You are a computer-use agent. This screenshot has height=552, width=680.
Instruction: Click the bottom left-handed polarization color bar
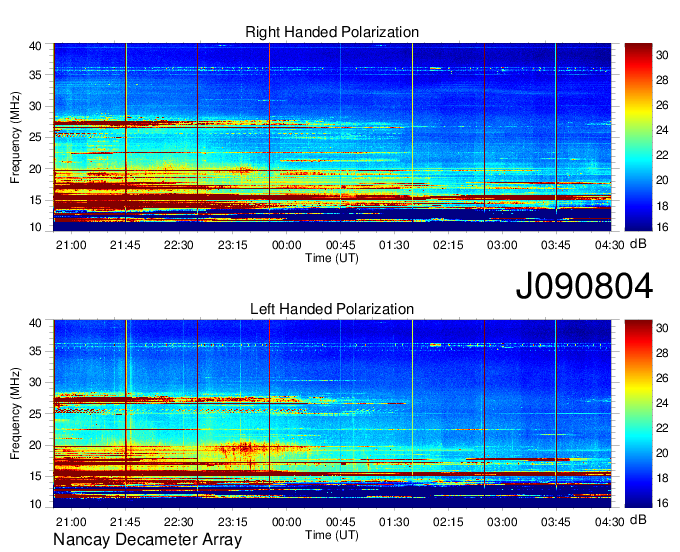coord(638,414)
